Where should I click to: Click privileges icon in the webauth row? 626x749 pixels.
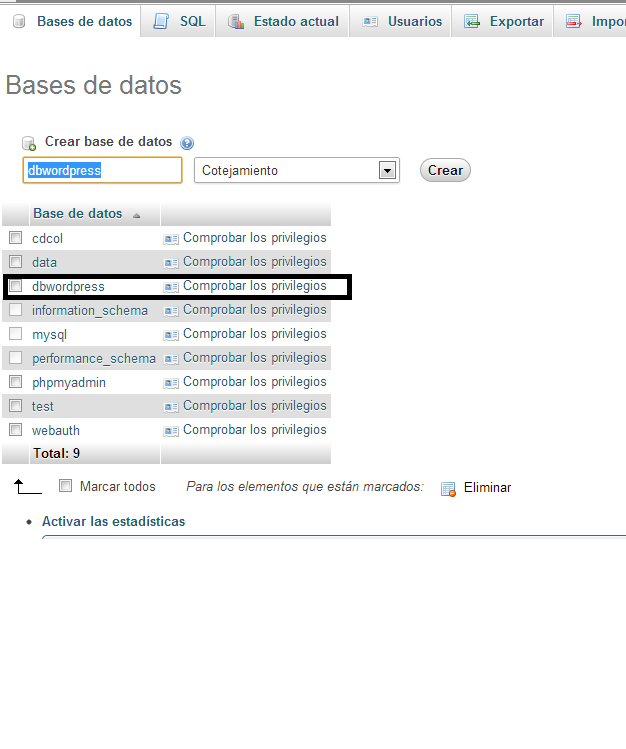[171, 431]
